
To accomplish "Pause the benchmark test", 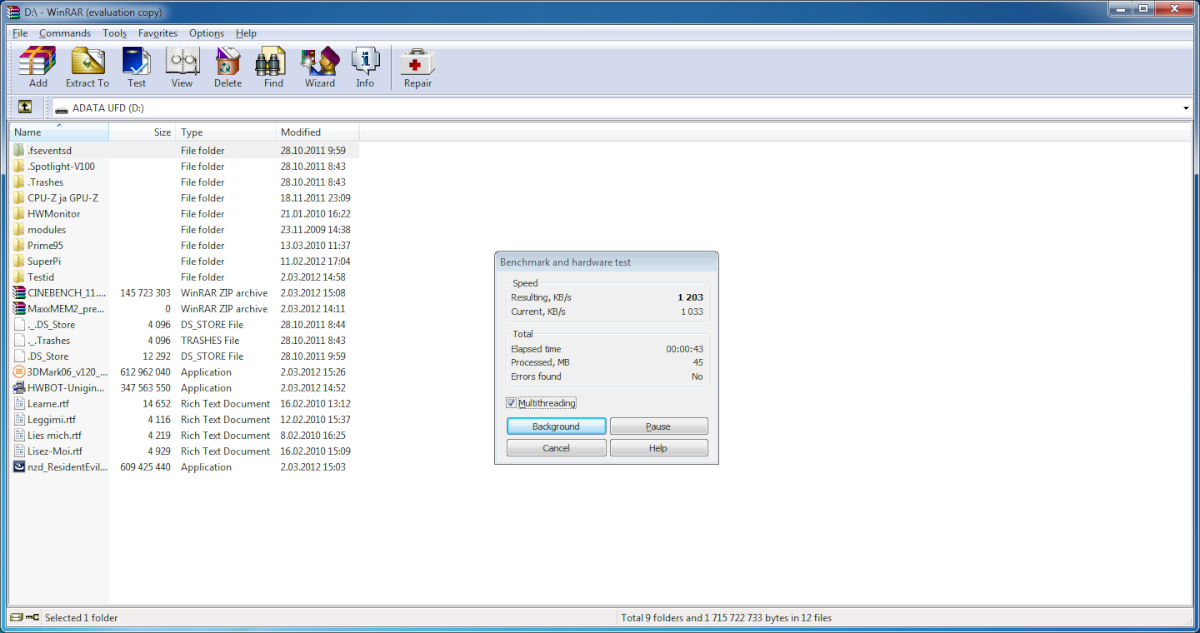I will click(659, 426).
